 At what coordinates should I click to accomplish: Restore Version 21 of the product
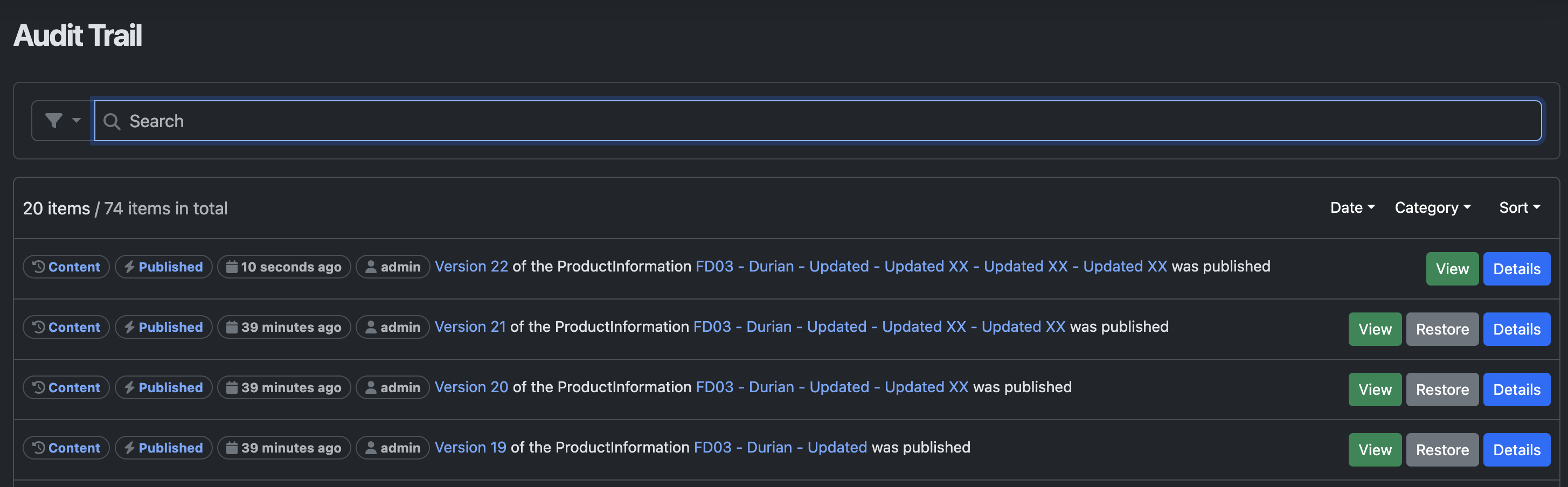pos(1441,329)
